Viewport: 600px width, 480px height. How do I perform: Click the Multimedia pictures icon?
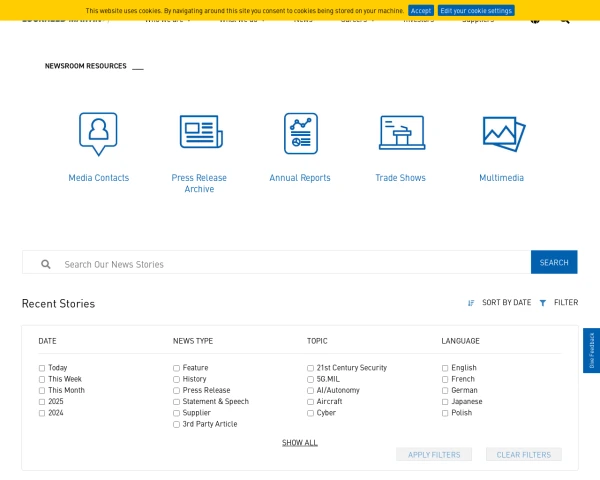(502, 133)
